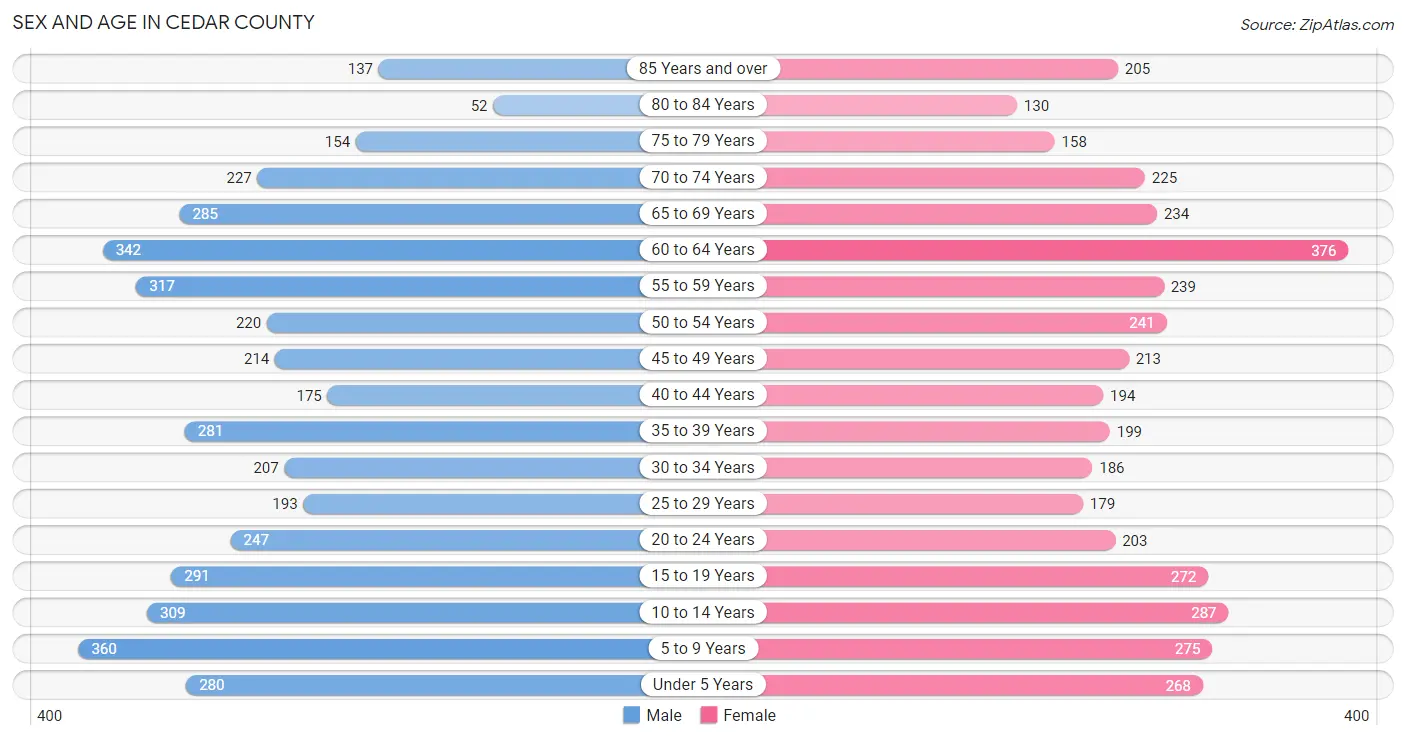The image size is (1406, 740).
Task: Click the Source: ZipAtlas.com text
Action: (x=1317, y=25)
